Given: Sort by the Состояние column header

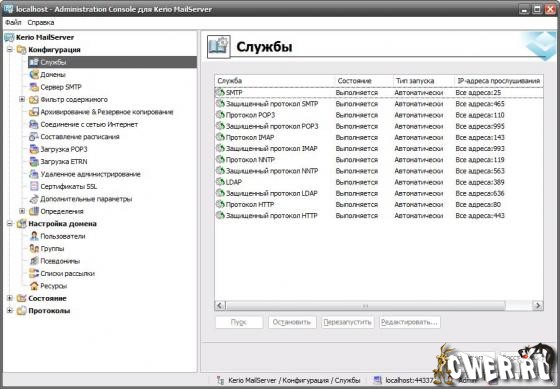Looking at the screenshot, I should [x=364, y=81].
